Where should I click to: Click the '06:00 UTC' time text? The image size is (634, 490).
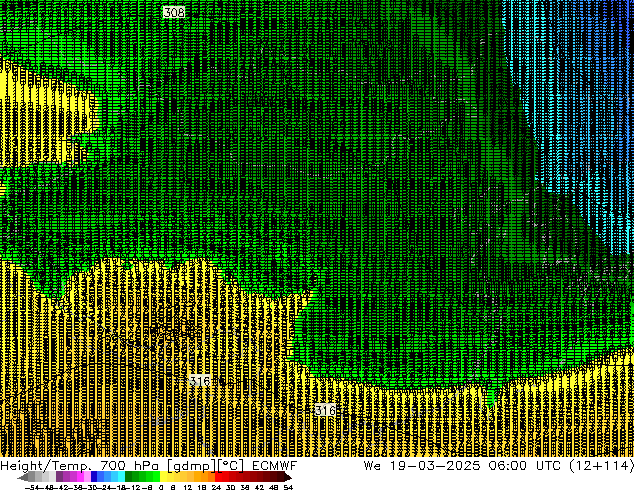[524, 466]
